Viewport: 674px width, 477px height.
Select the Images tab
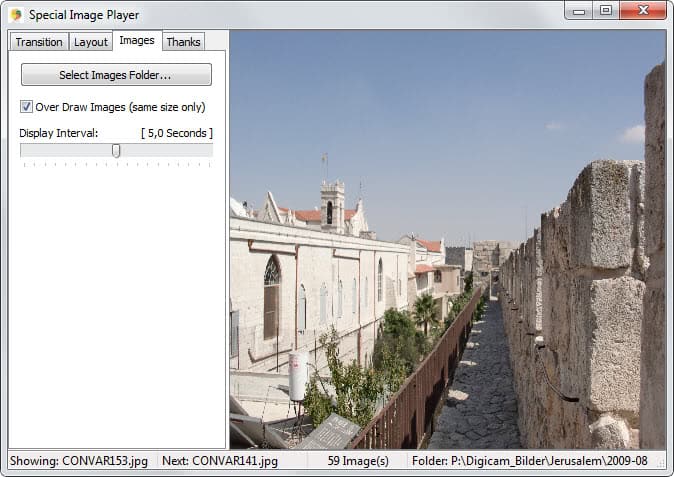(x=137, y=40)
